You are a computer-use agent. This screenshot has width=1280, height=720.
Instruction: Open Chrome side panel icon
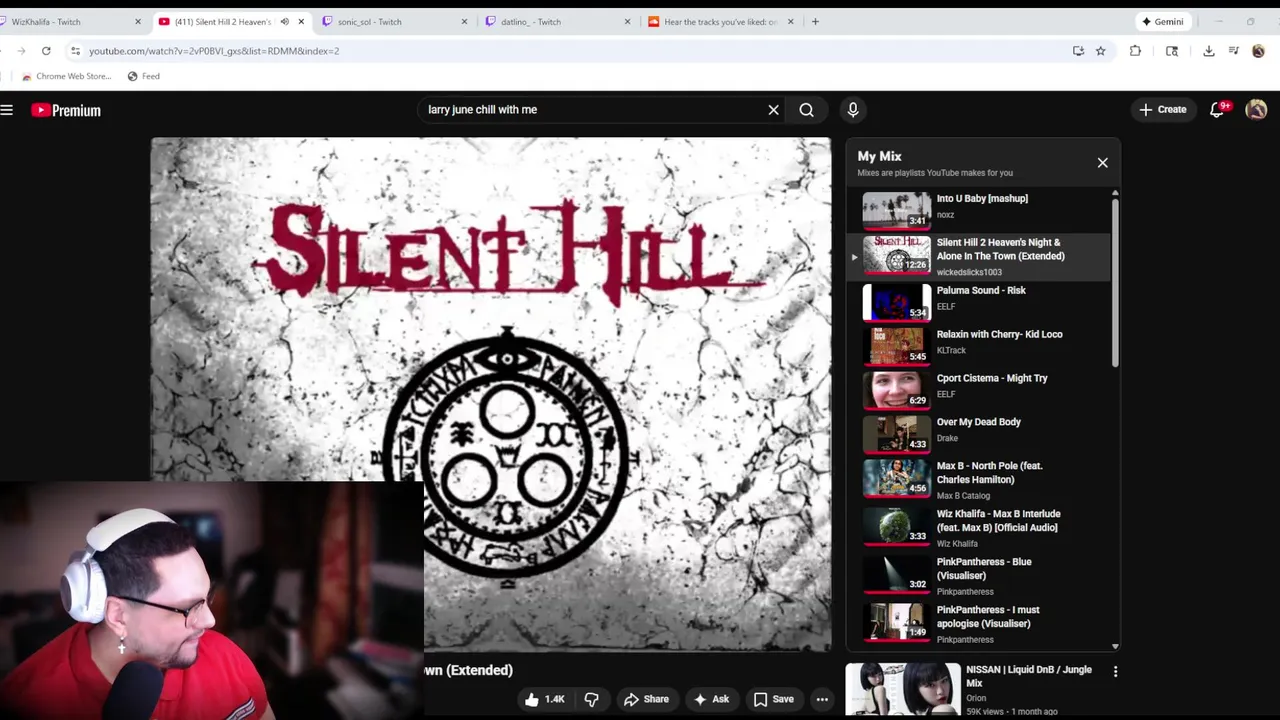pos(1172,51)
